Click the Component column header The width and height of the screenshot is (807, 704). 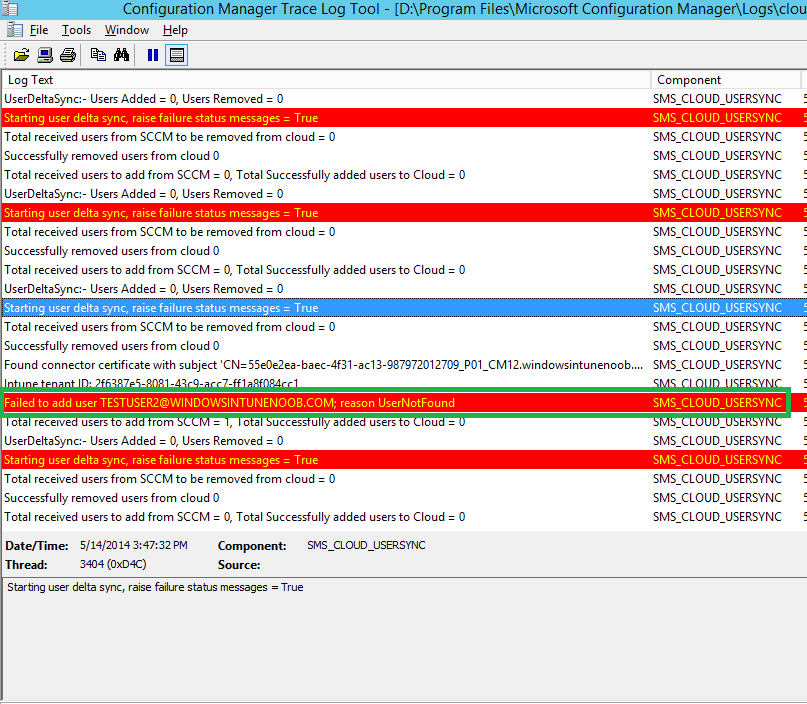pos(726,80)
